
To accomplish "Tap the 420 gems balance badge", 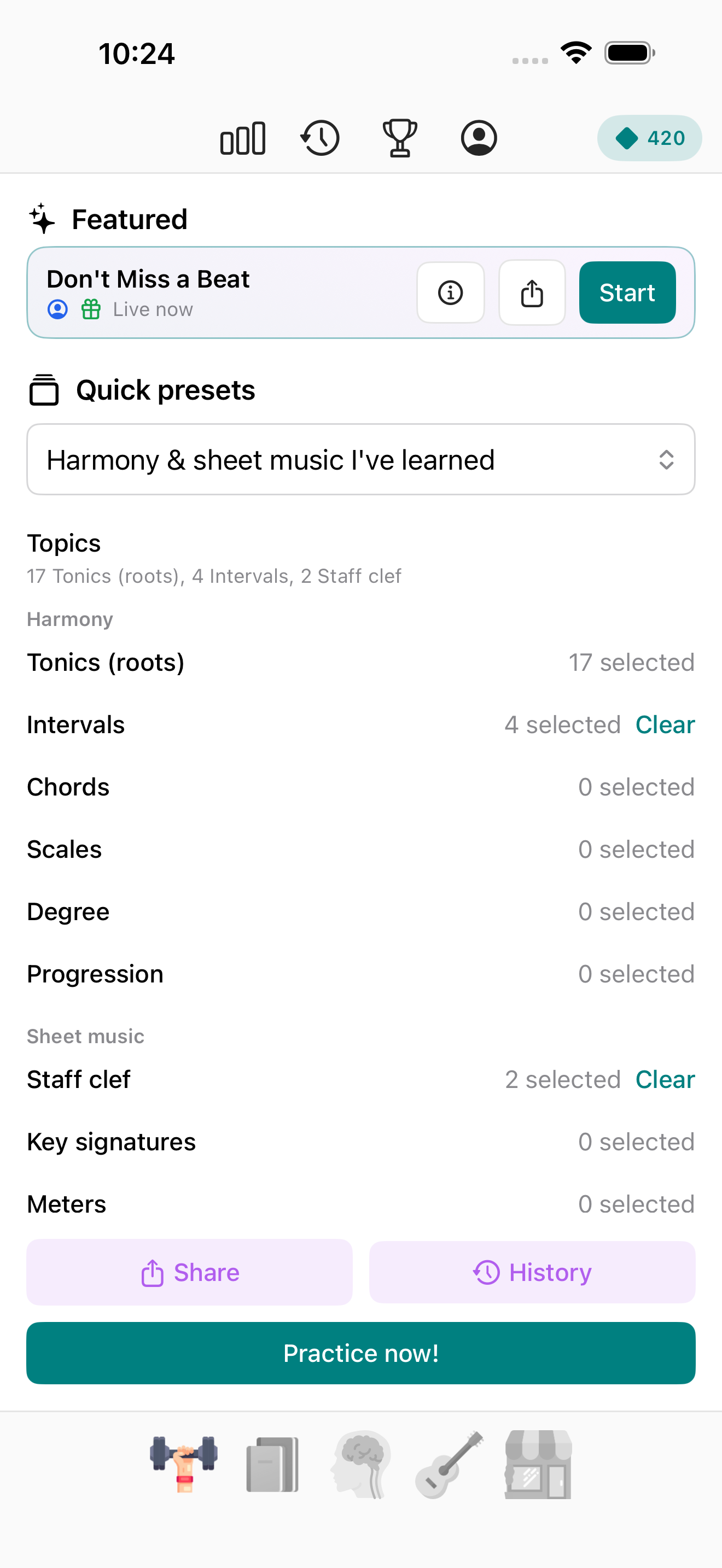I will pyautogui.click(x=649, y=138).
